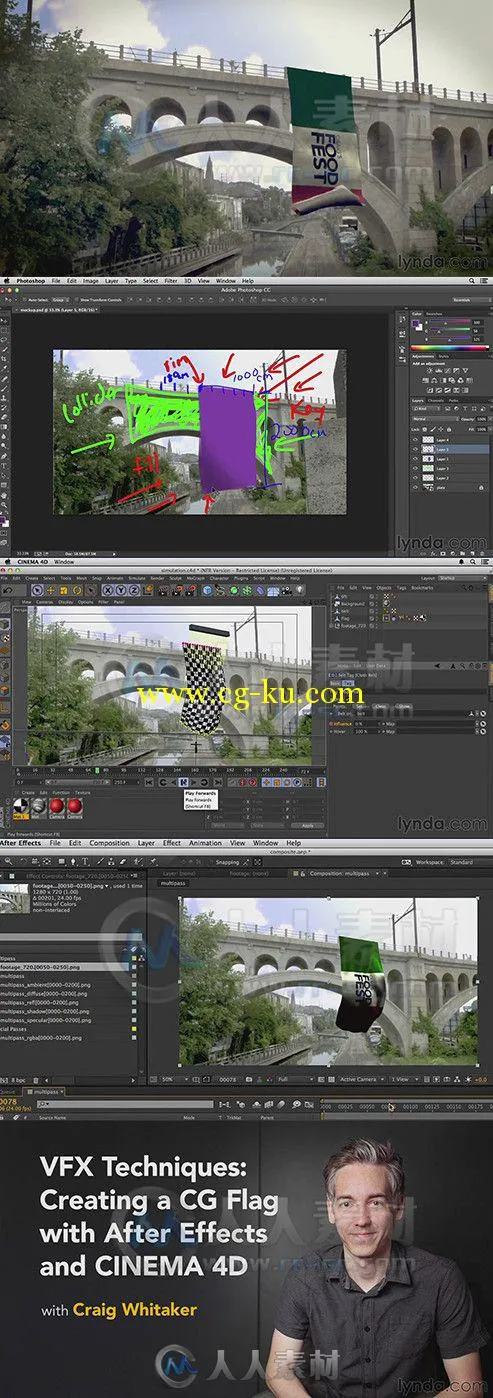
Task: Switch to the Swatches tab
Action: [x=434, y=314]
